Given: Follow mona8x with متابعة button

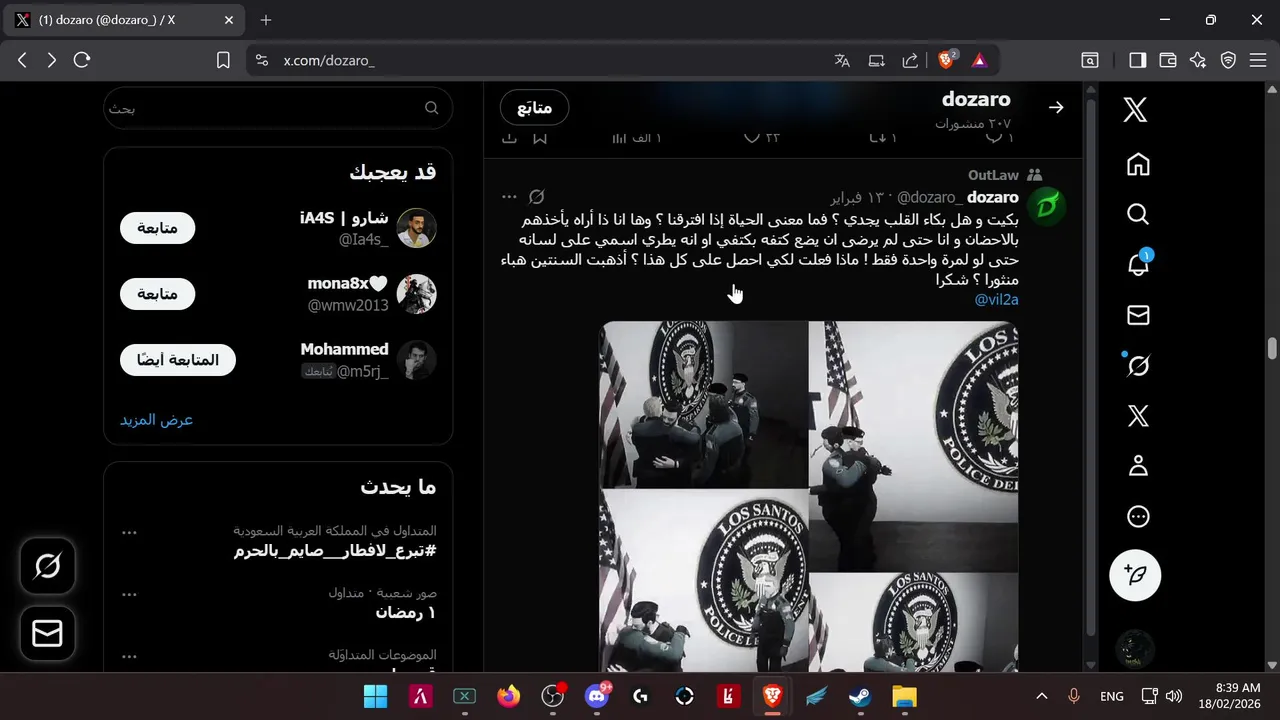Looking at the screenshot, I should (x=157, y=294).
